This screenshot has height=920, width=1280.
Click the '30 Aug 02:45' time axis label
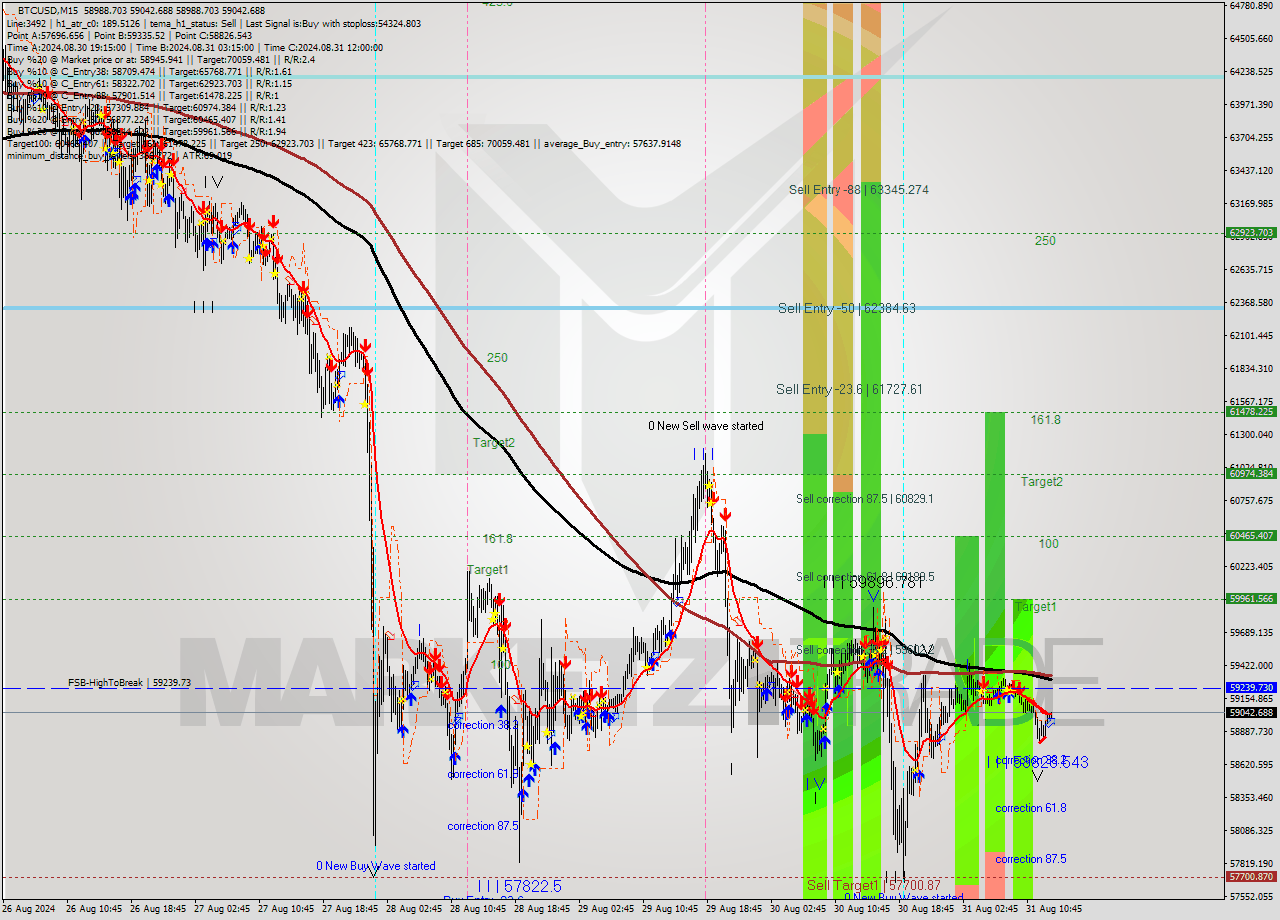(797, 909)
